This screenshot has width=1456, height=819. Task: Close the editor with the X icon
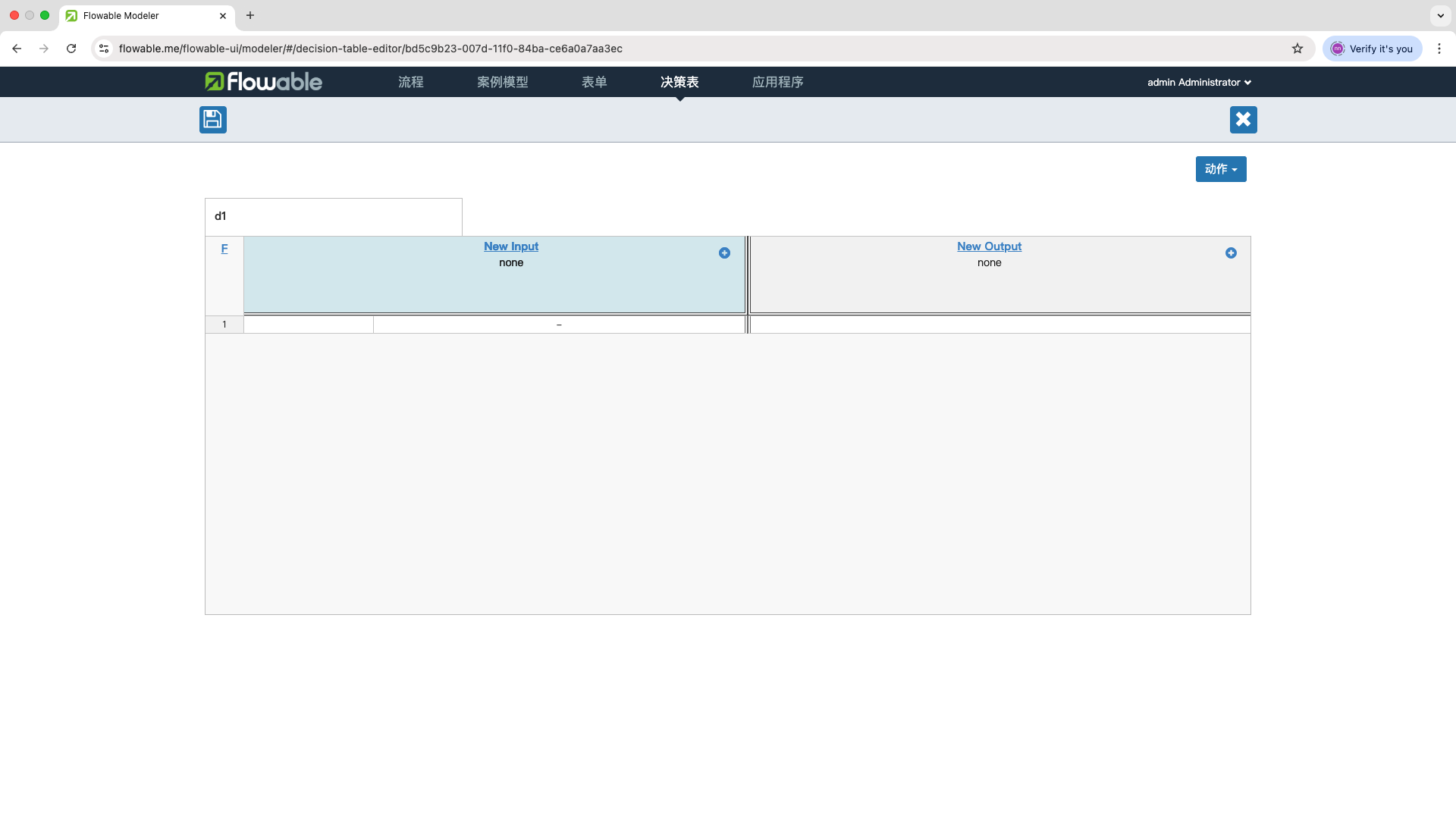coord(1243,120)
